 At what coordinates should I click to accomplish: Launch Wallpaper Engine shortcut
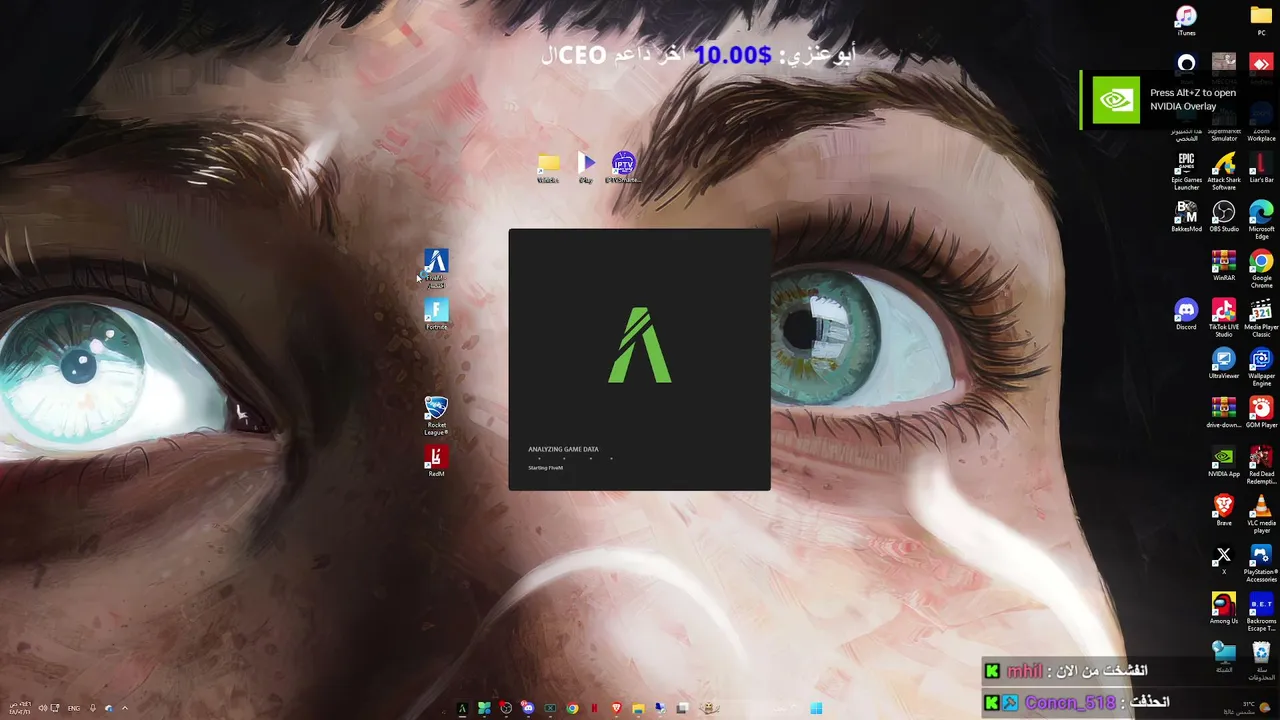1261,367
